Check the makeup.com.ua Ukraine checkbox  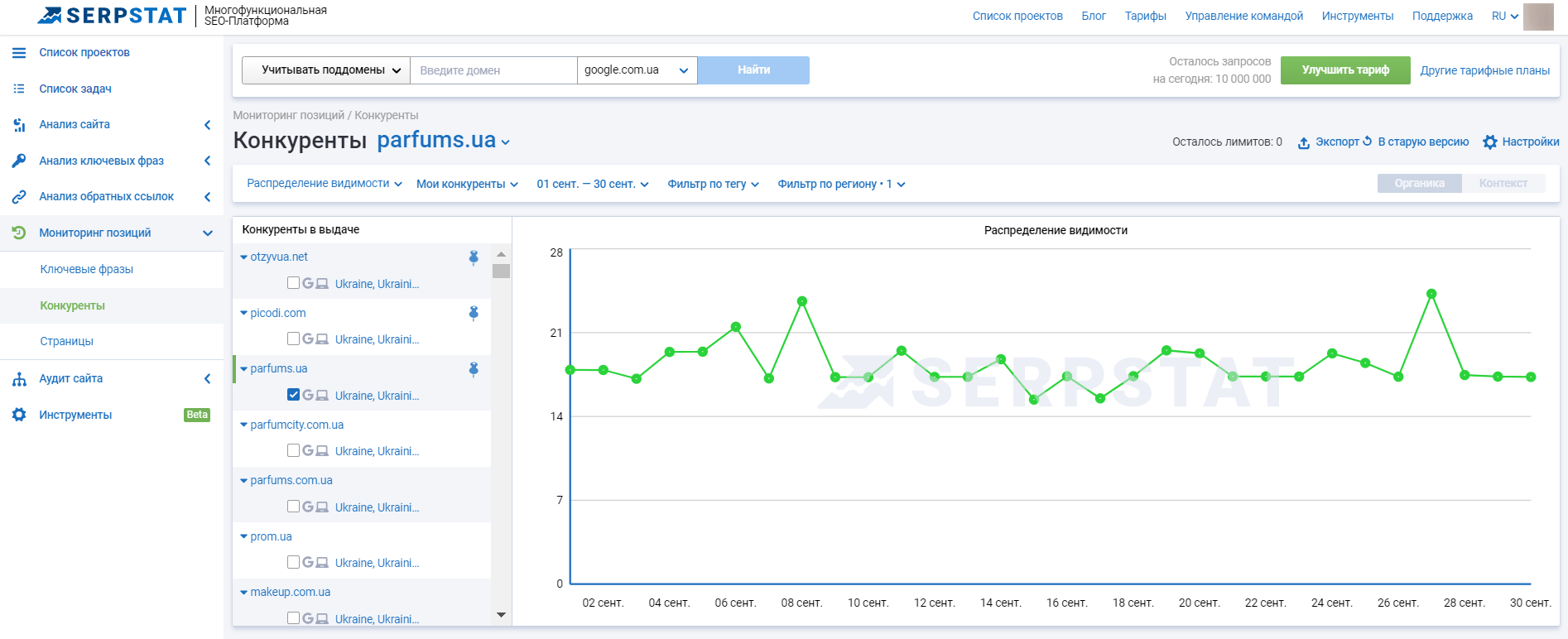click(x=293, y=618)
